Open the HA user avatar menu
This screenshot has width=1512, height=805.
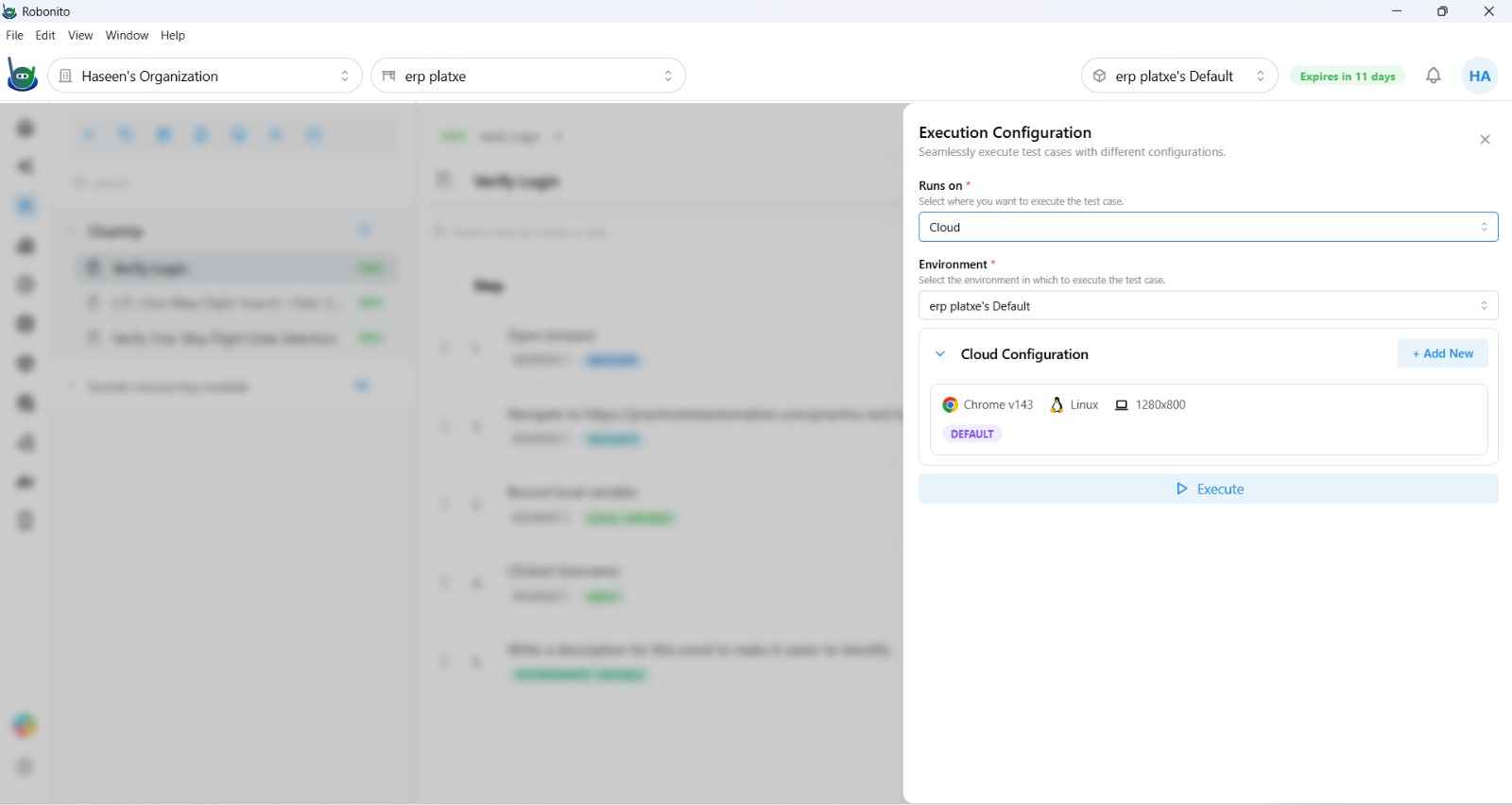(1480, 76)
